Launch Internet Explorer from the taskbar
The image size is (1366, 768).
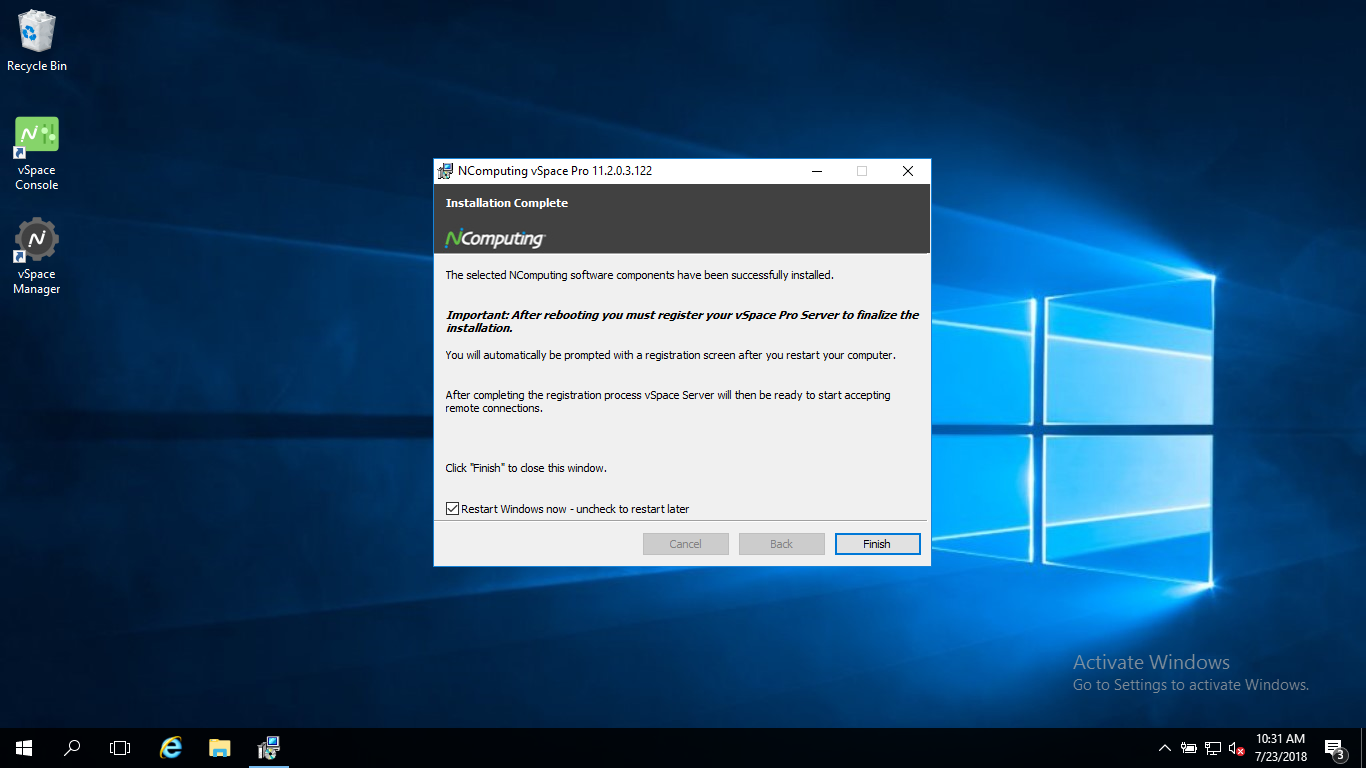tap(172, 748)
